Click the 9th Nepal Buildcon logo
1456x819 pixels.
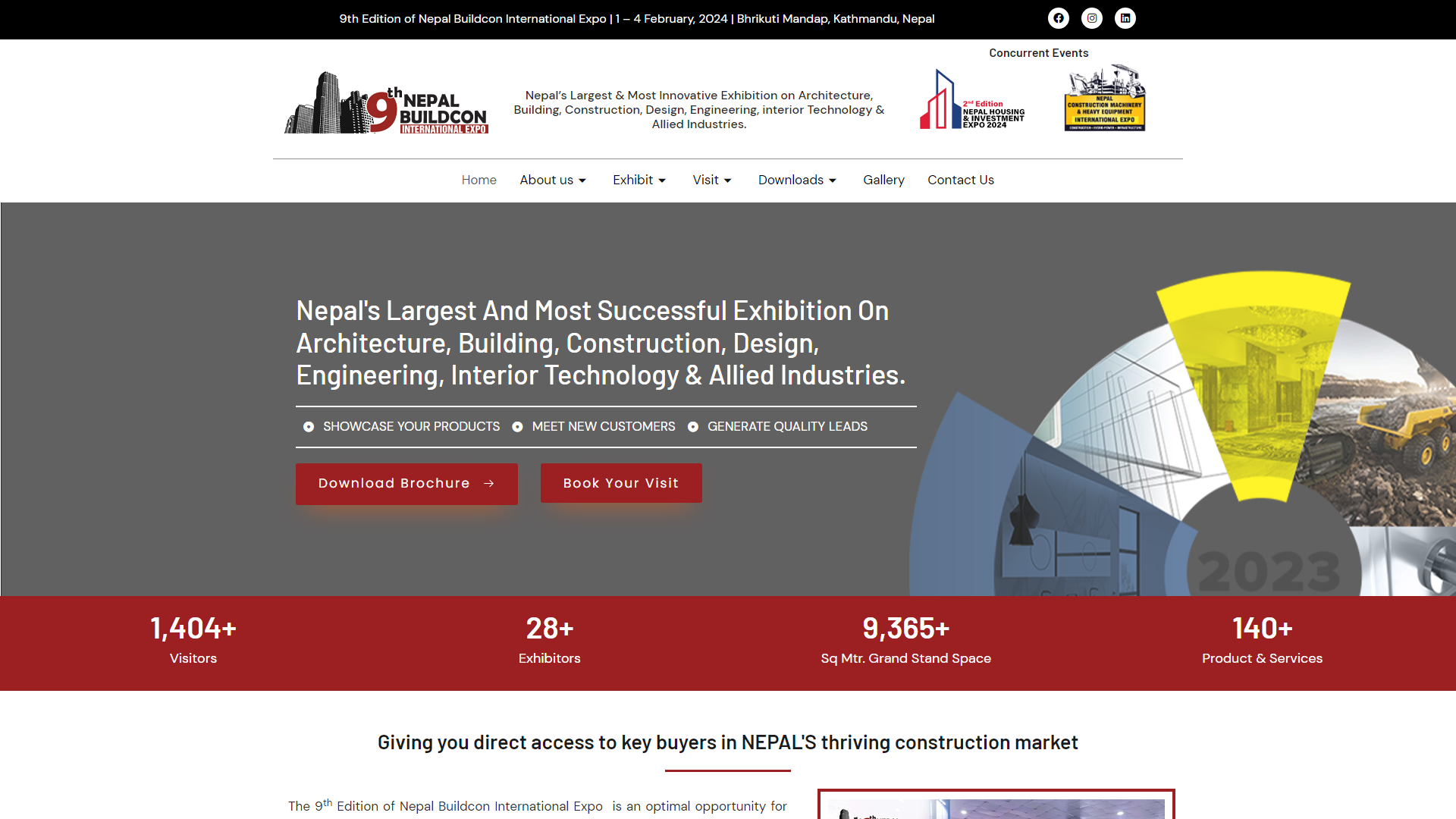pyautogui.click(x=386, y=102)
